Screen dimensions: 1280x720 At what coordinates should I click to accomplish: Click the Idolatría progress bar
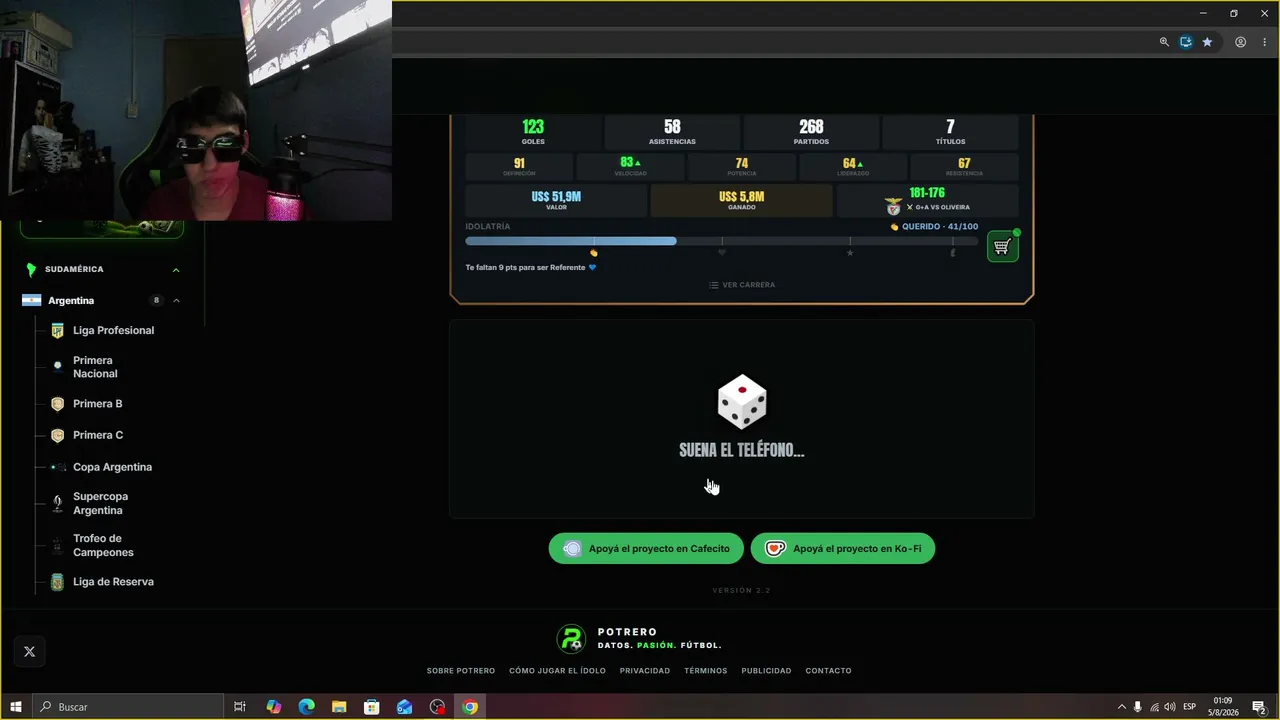pos(722,241)
